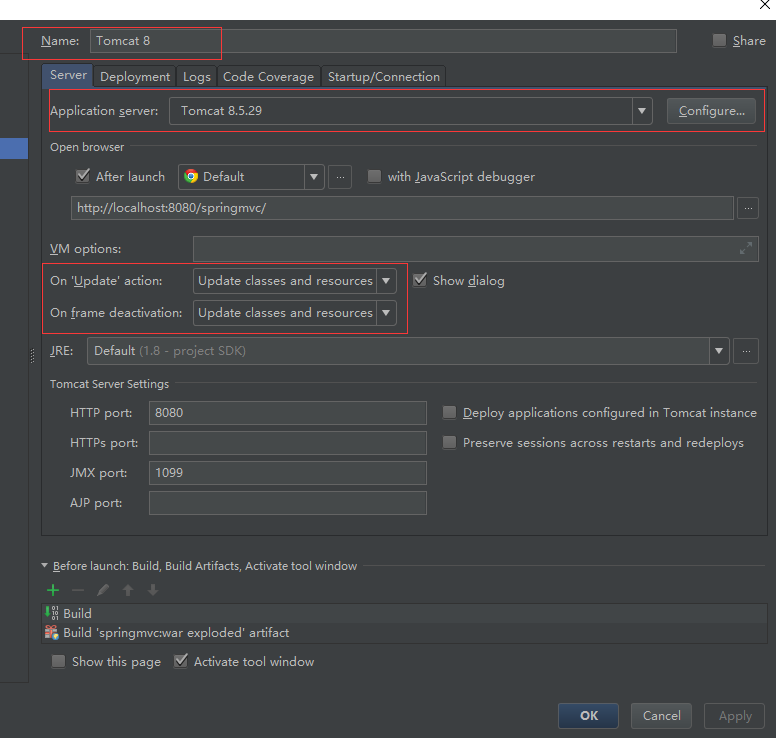Screen dimensions: 776x738
Task: Switch to the Logs tab
Action: tap(196, 77)
